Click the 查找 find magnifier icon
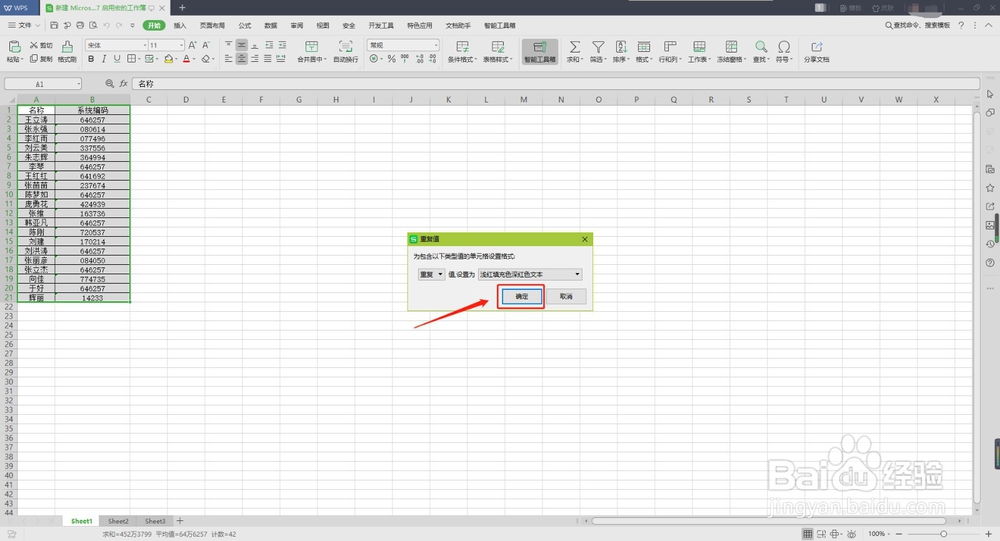The height and width of the screenshot is (541, 1000). pyautogui.click(x=760, y=47)
